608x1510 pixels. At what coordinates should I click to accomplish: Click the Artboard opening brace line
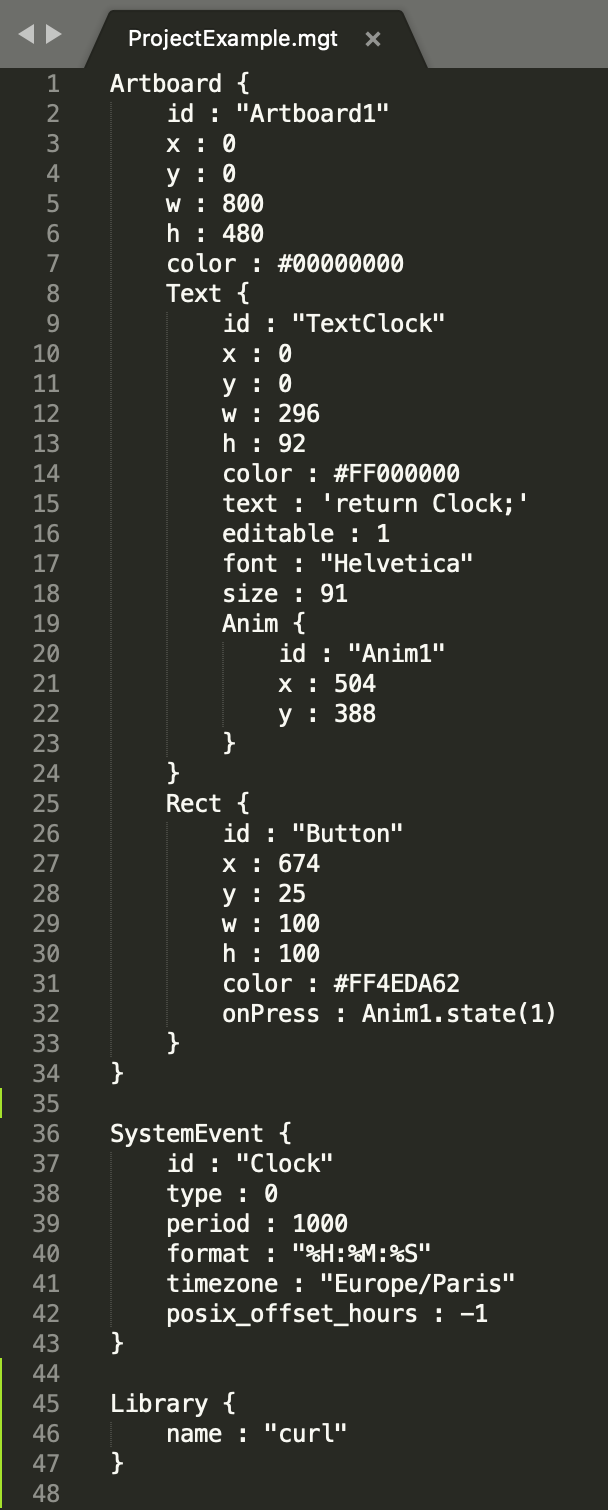(166, 84)
